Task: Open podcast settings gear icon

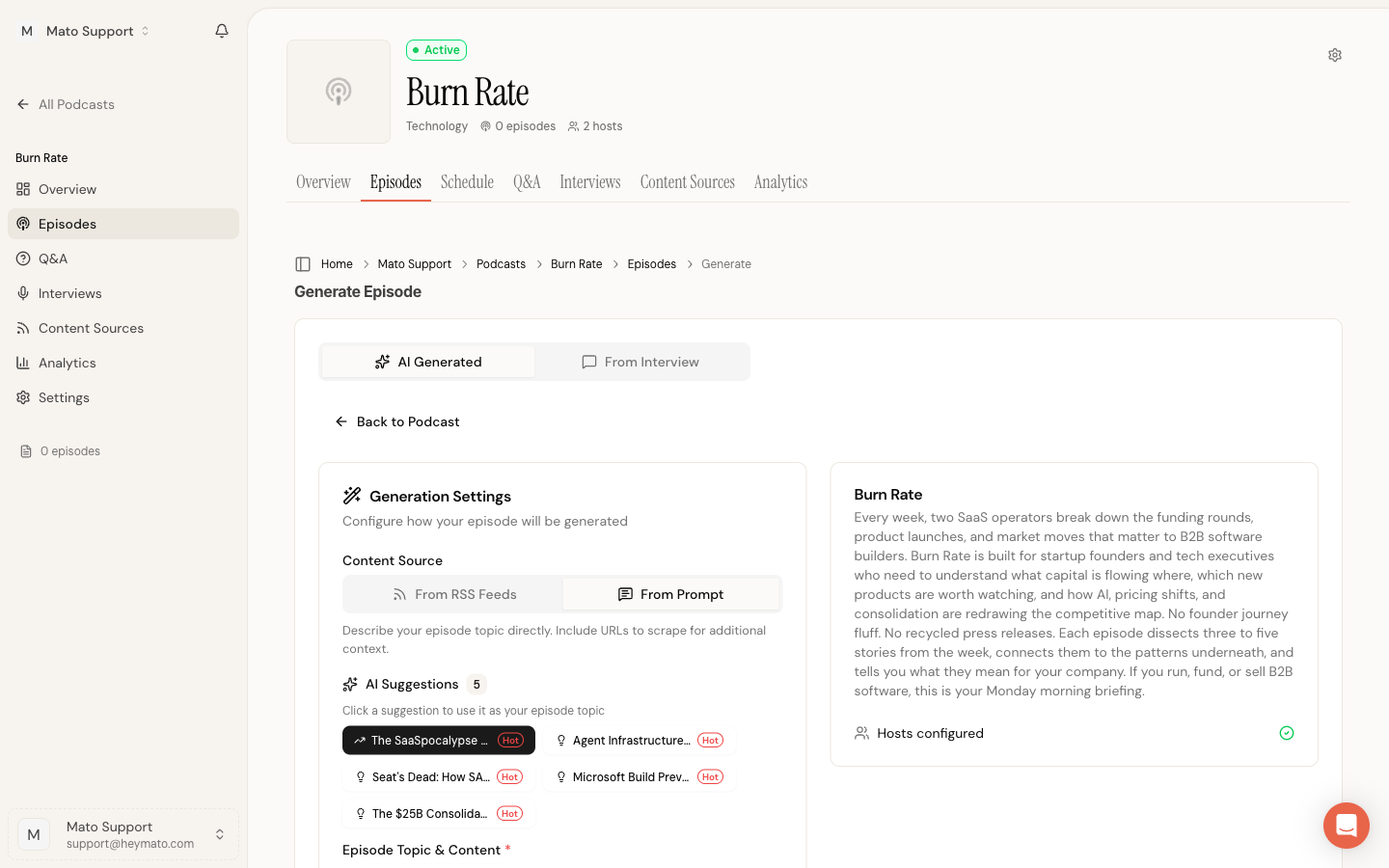Action: click(x=1335, y=55)
